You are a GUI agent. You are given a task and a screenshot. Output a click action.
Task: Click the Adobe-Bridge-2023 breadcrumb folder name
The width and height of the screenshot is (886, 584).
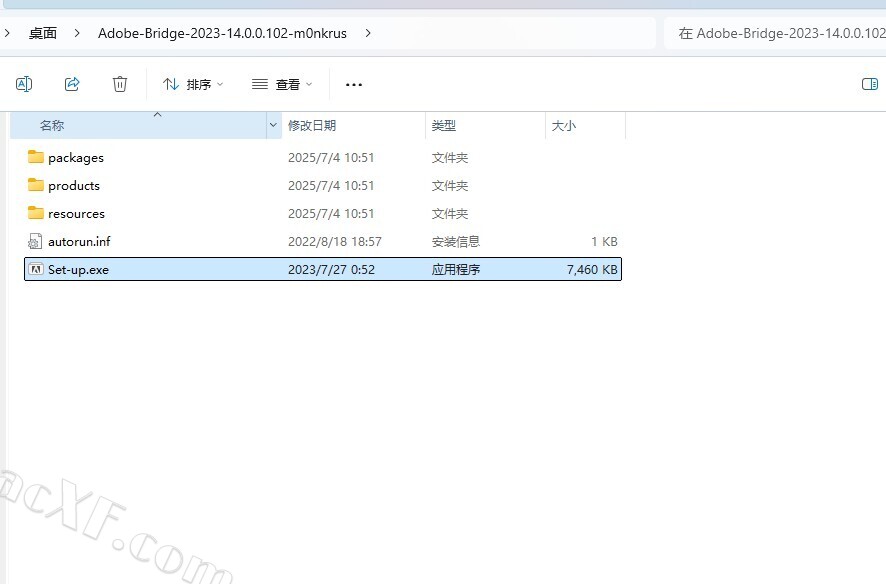(222, 33)
